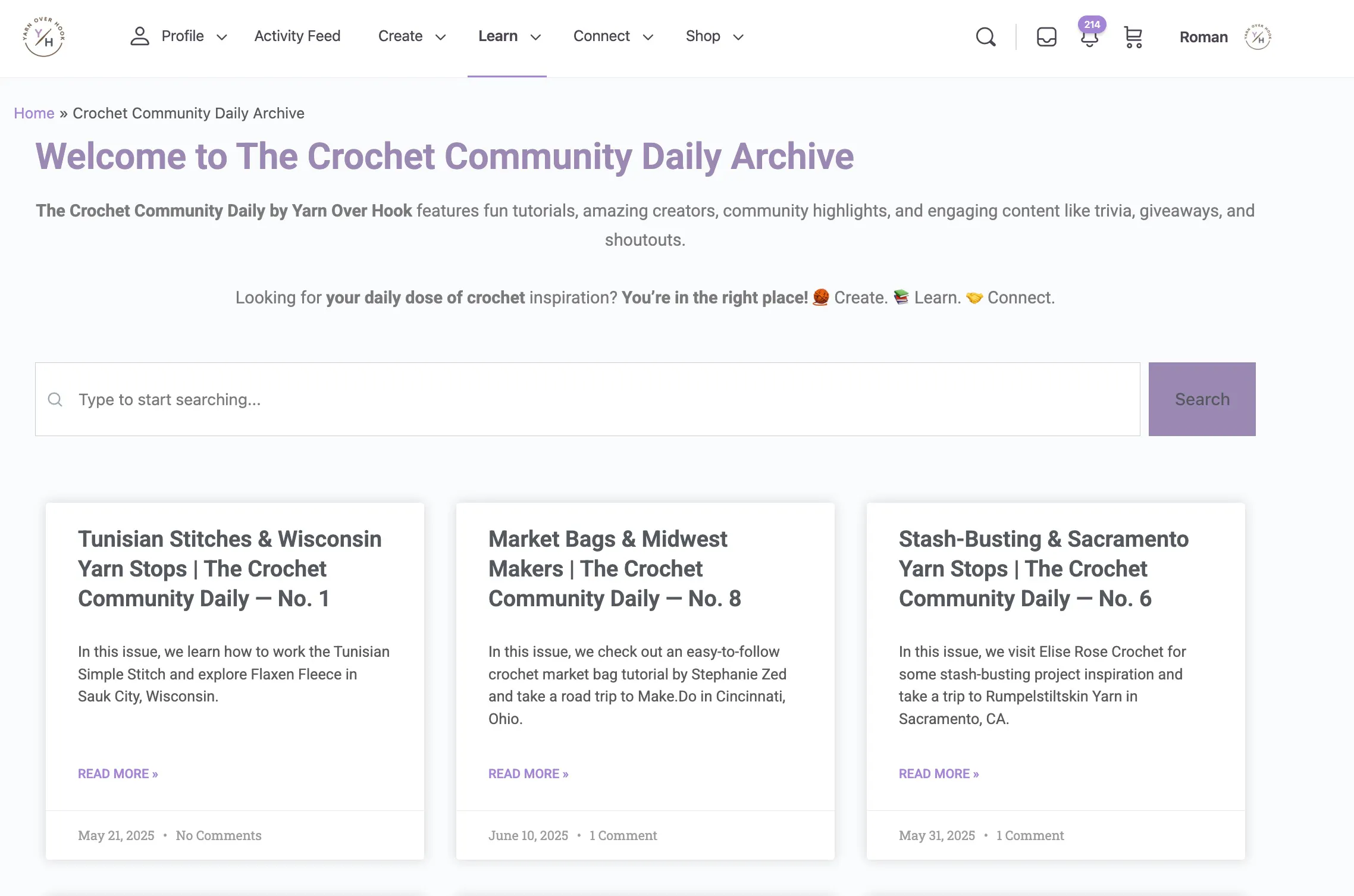
Task: Expand the Learn menu chevron
Action: coord(535,37)
